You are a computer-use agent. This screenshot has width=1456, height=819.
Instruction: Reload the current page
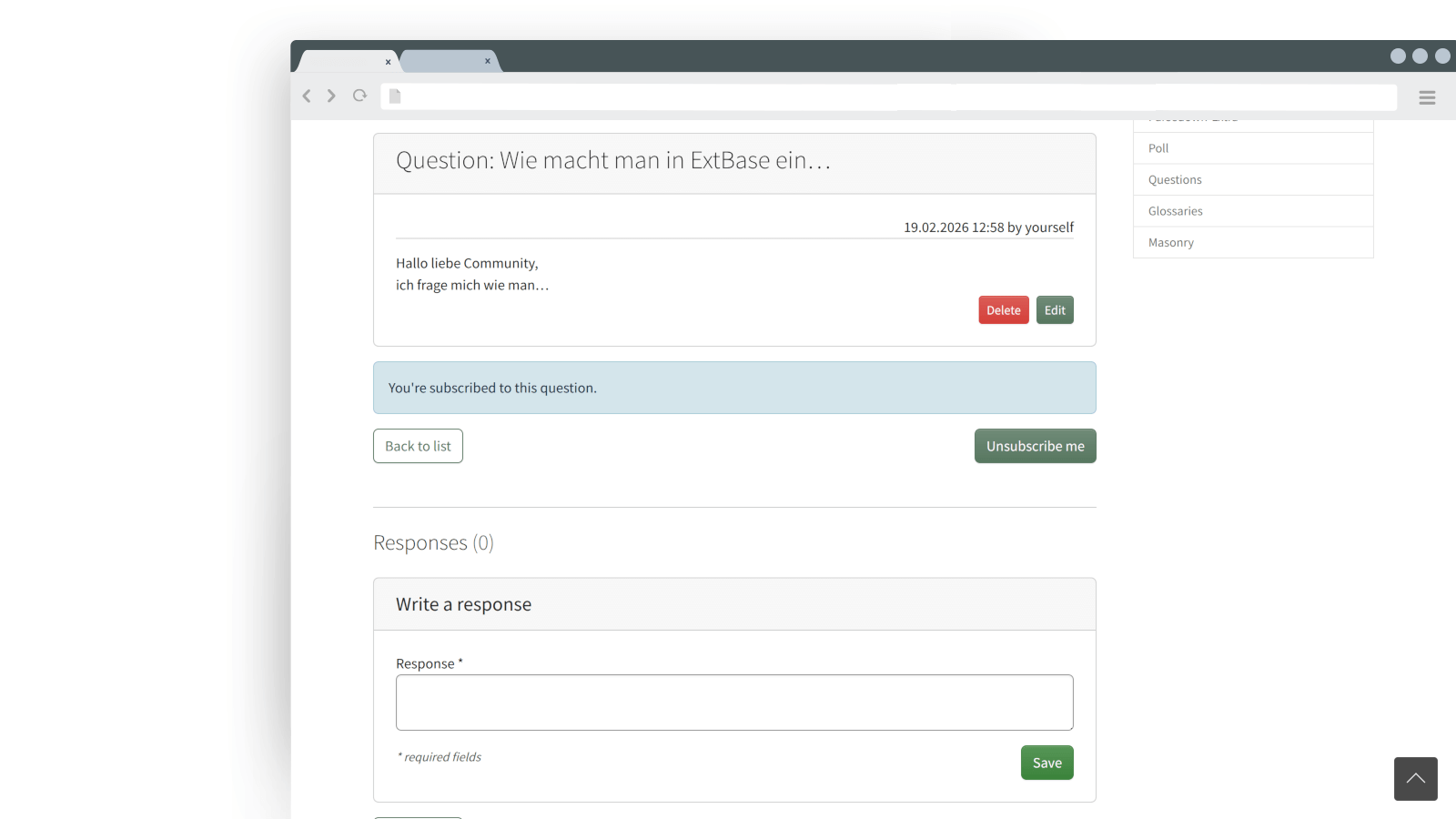coord(360,96)
